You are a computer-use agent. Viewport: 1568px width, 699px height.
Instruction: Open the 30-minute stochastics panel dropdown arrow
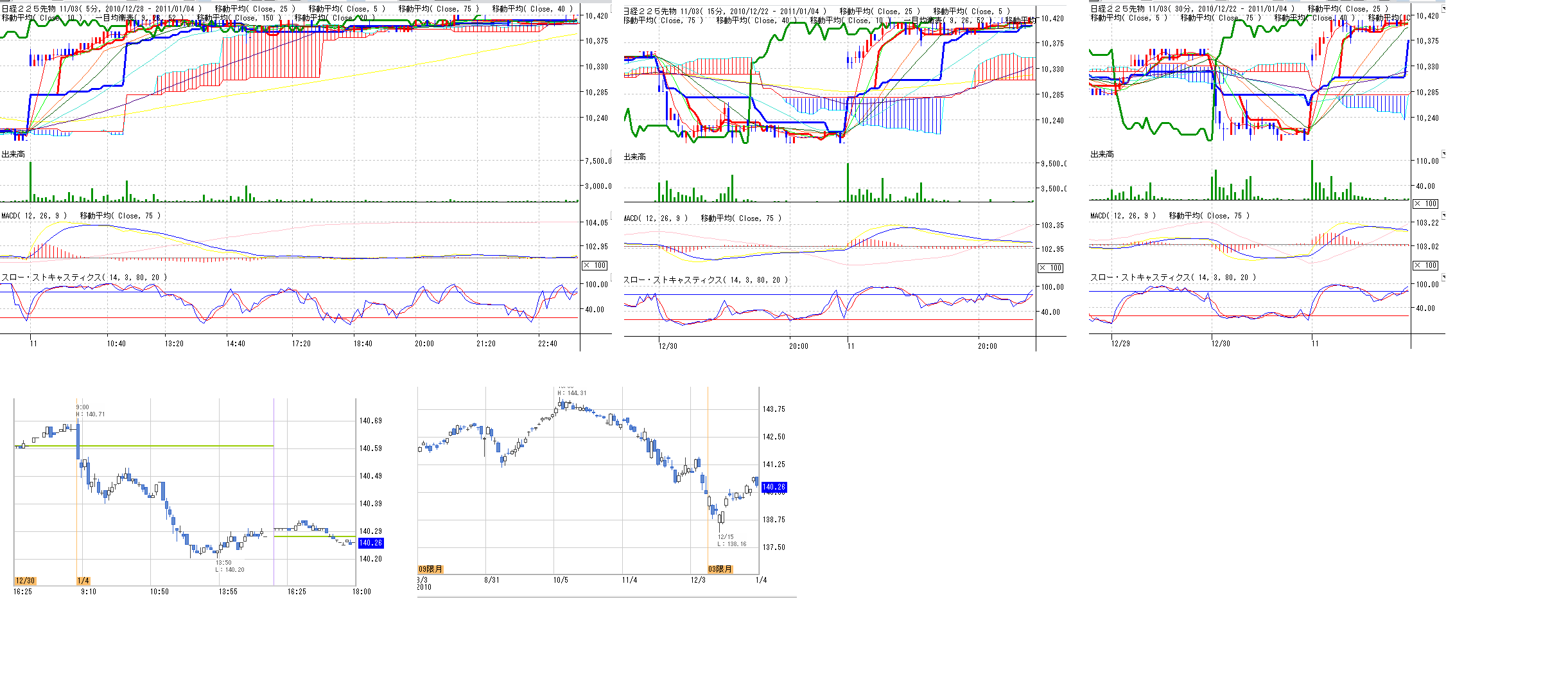point(1444,277)
